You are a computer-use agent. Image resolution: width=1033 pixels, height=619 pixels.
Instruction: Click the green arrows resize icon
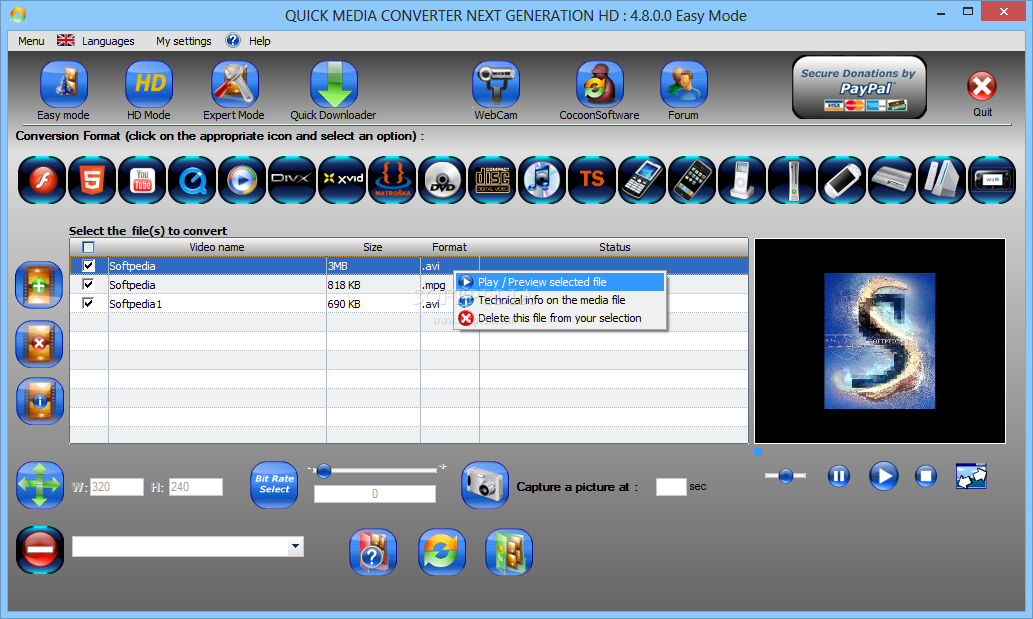pyautogui.click(x=40, y=485)
